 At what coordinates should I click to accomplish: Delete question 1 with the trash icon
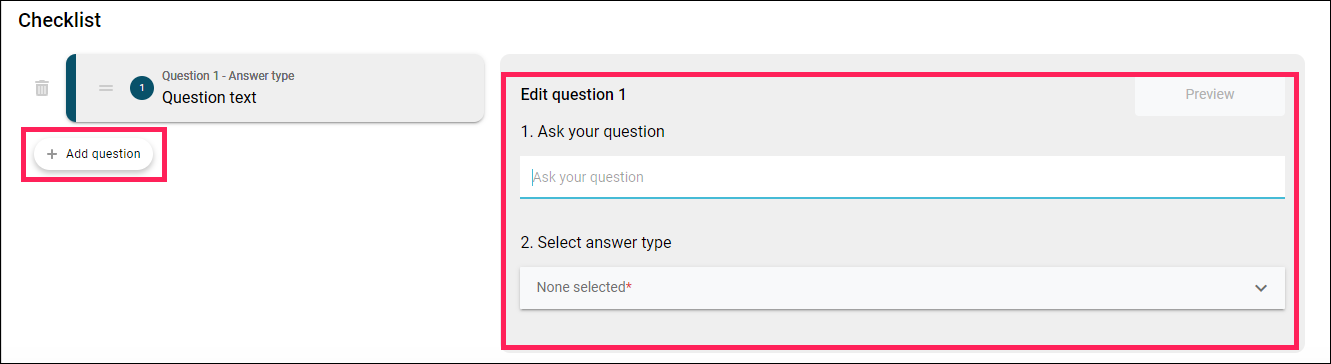(42, 88)
